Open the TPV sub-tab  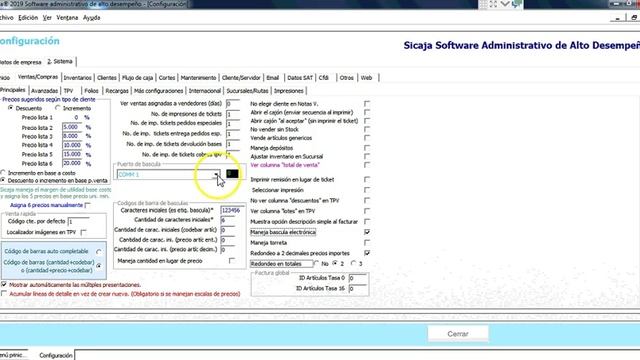pos(69,91)
